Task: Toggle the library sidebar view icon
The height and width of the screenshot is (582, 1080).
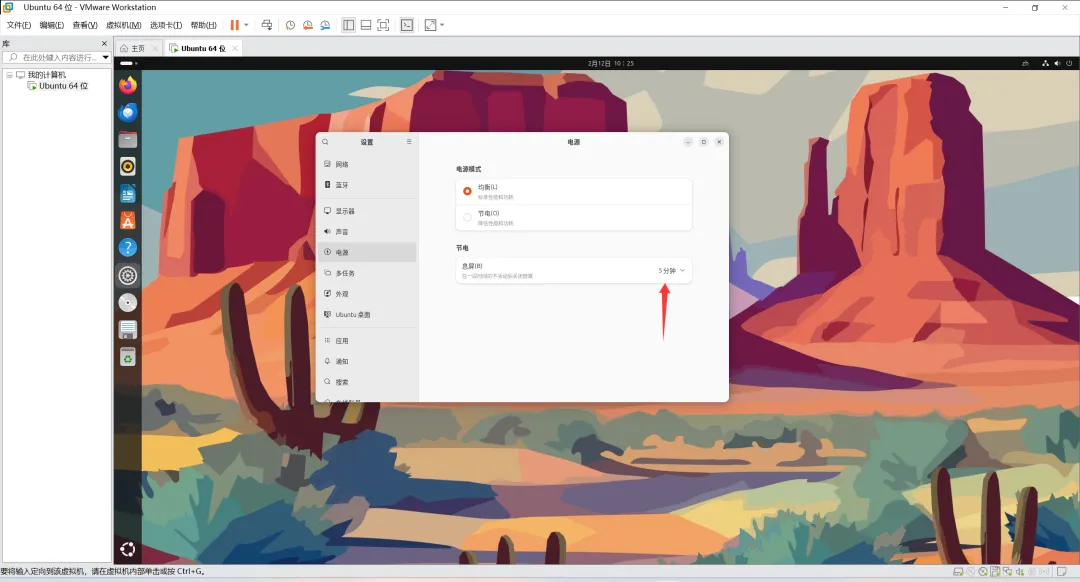Action: [349, 25]
